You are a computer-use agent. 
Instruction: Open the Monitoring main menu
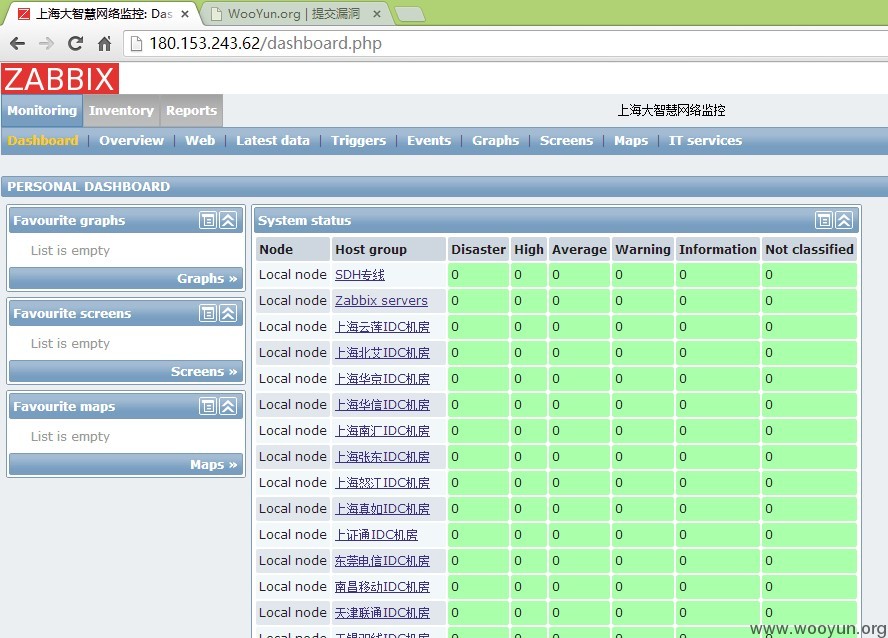[42, 110]
